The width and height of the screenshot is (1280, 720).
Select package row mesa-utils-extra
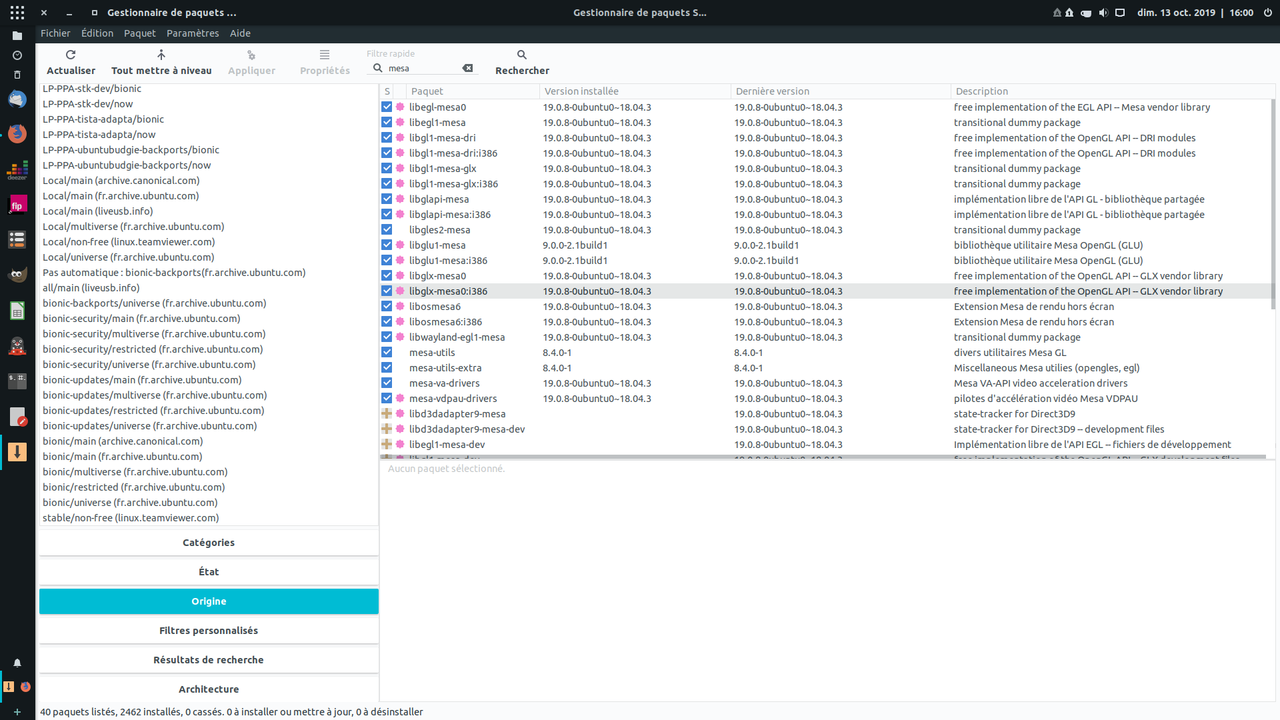tap(828, 368)
